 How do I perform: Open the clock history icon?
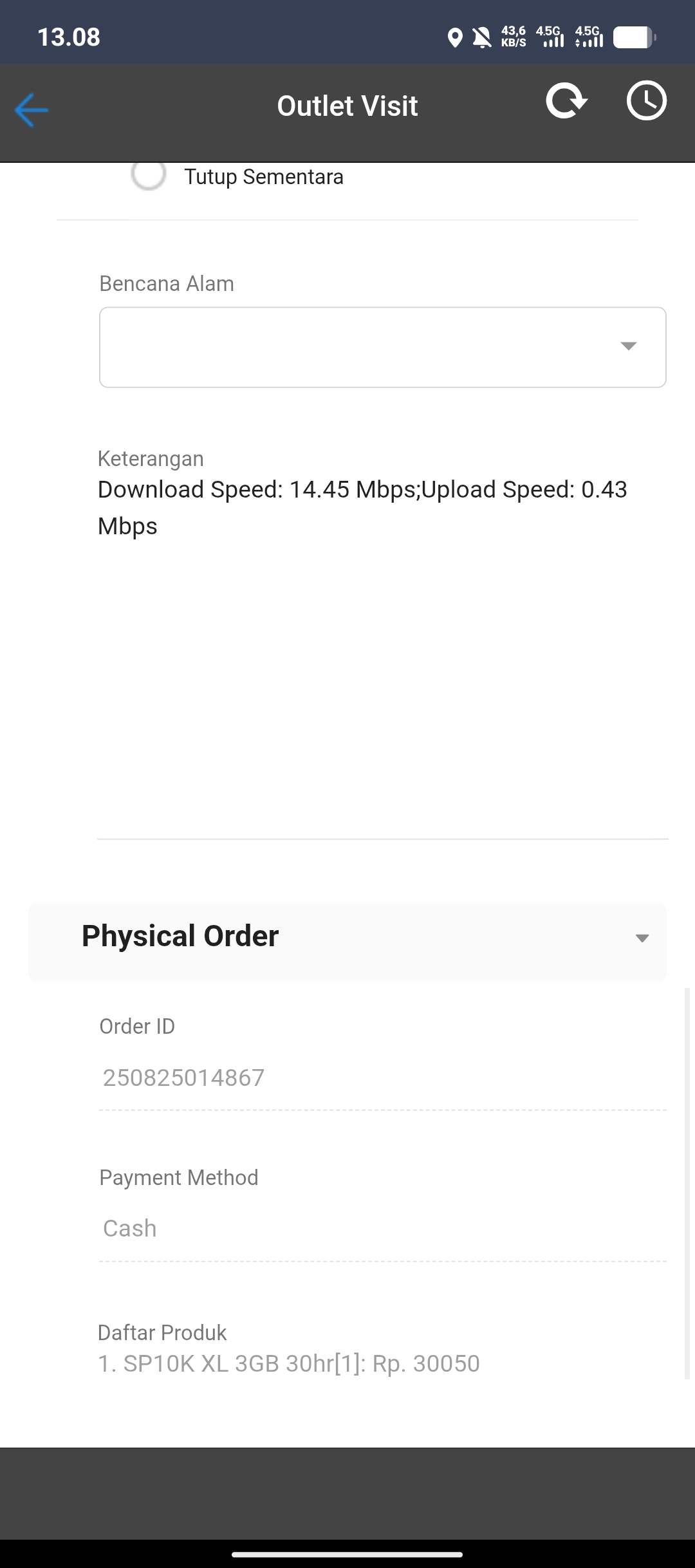tap(646, 100)
